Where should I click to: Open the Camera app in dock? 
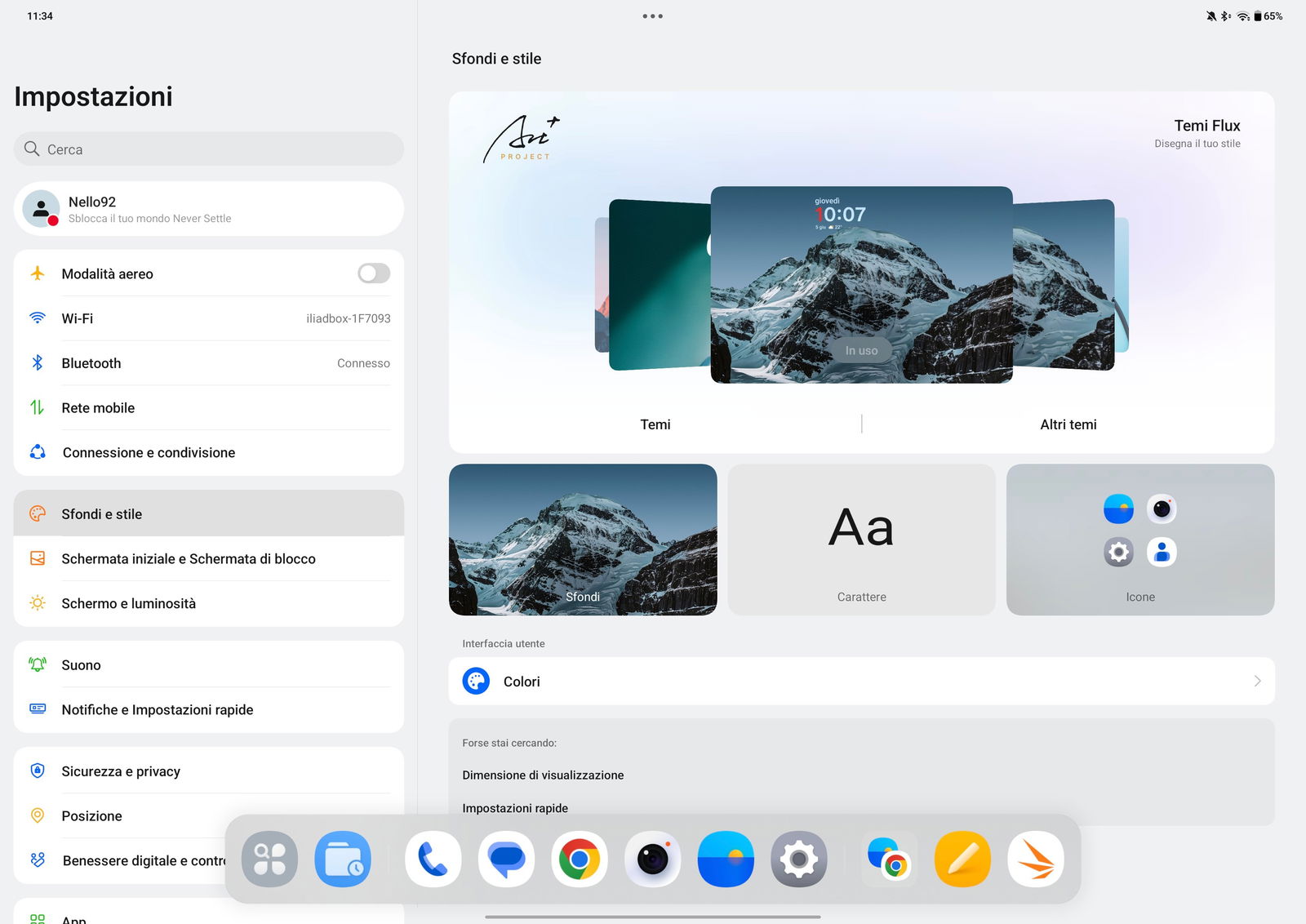[653, 860]
